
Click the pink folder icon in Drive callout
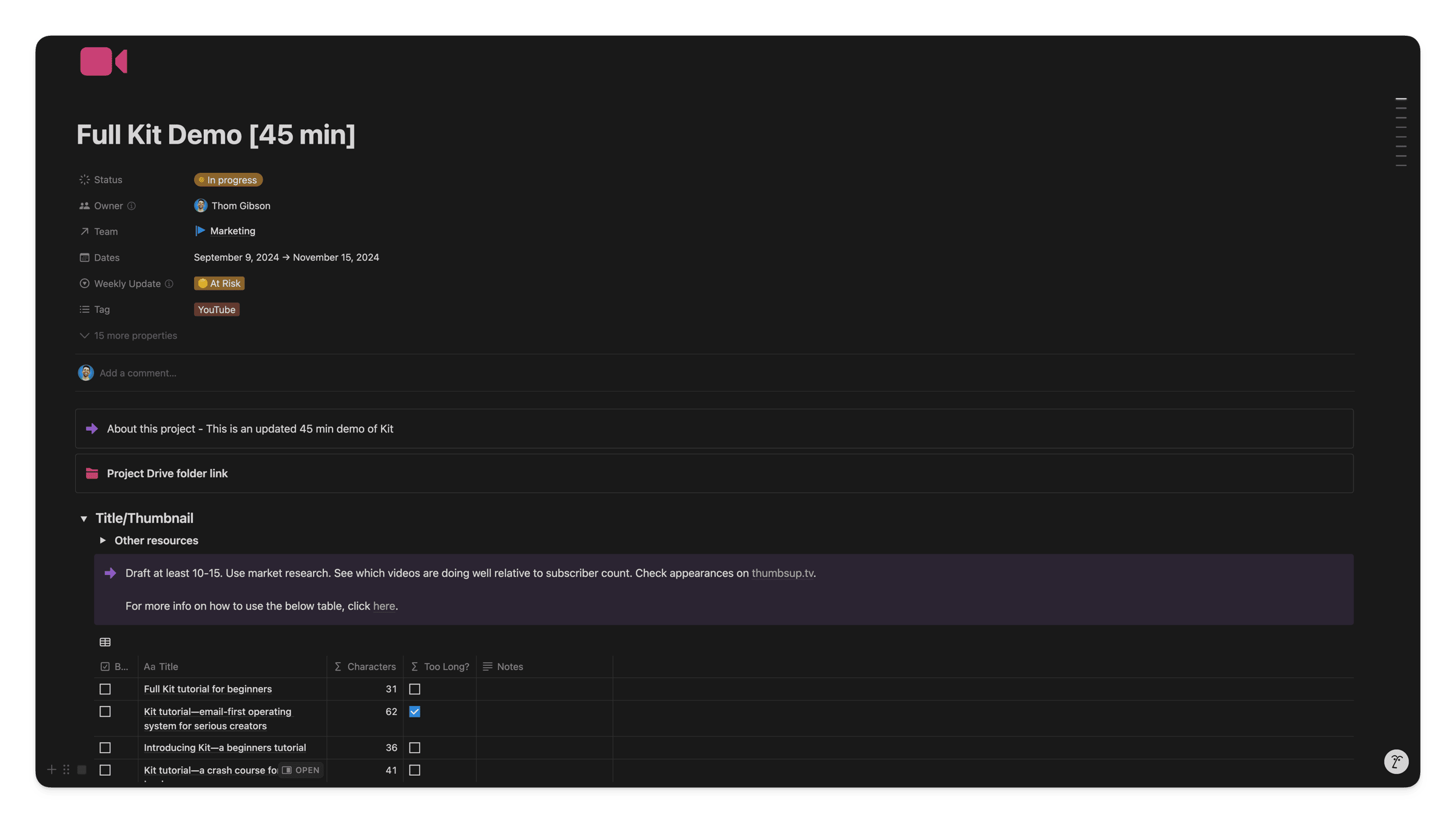92,474
